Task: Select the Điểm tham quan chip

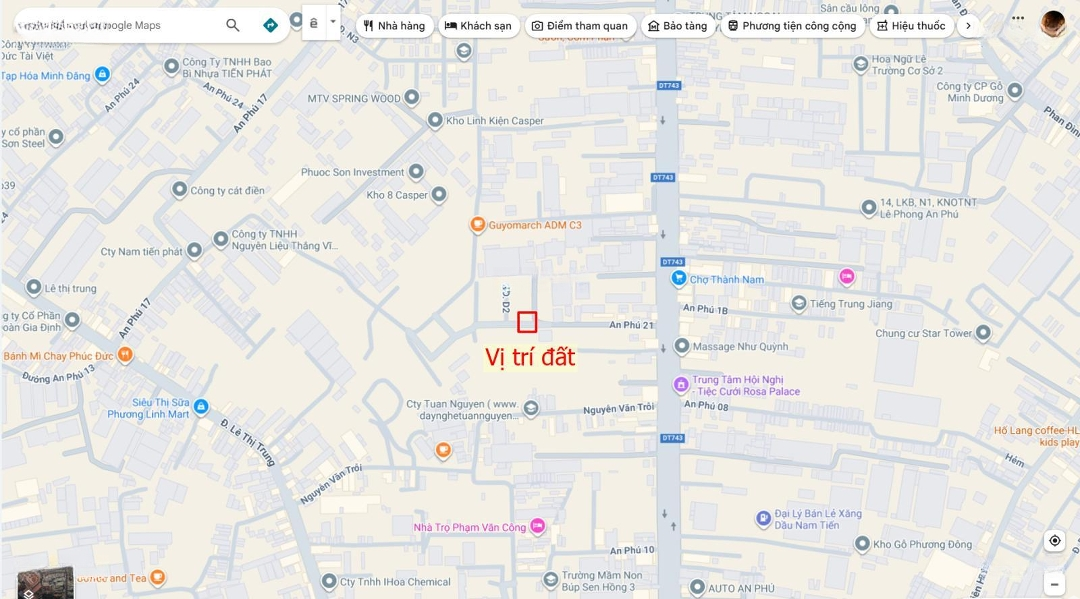Action: coord(580,25)
